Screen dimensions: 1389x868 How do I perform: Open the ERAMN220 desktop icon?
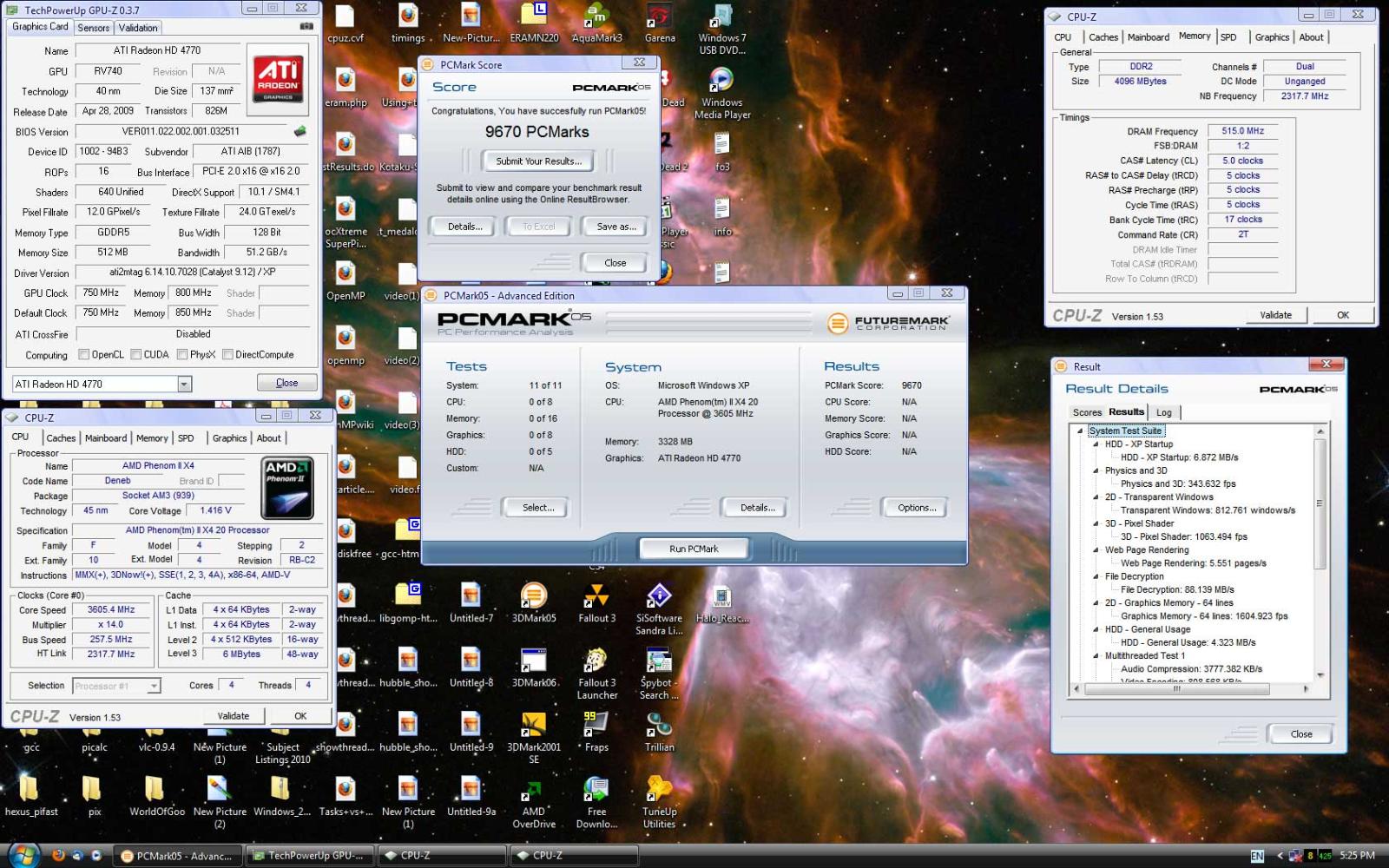(x=534, y=23)
